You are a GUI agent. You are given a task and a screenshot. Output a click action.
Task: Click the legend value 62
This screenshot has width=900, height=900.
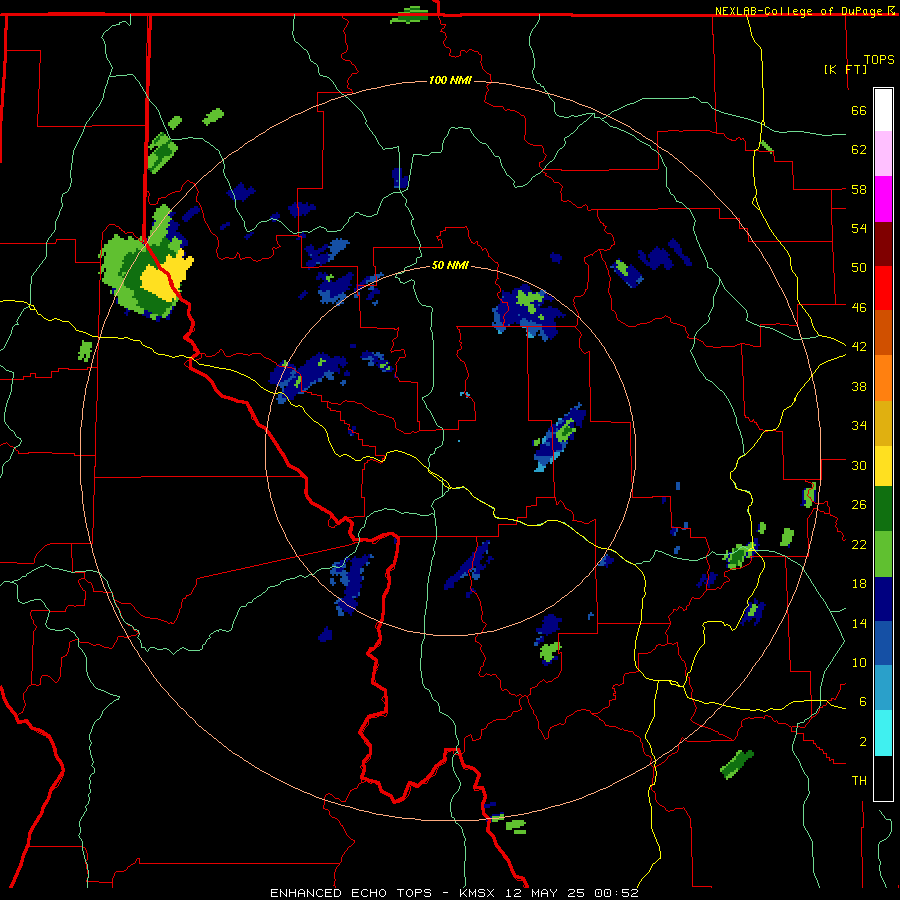859,150
